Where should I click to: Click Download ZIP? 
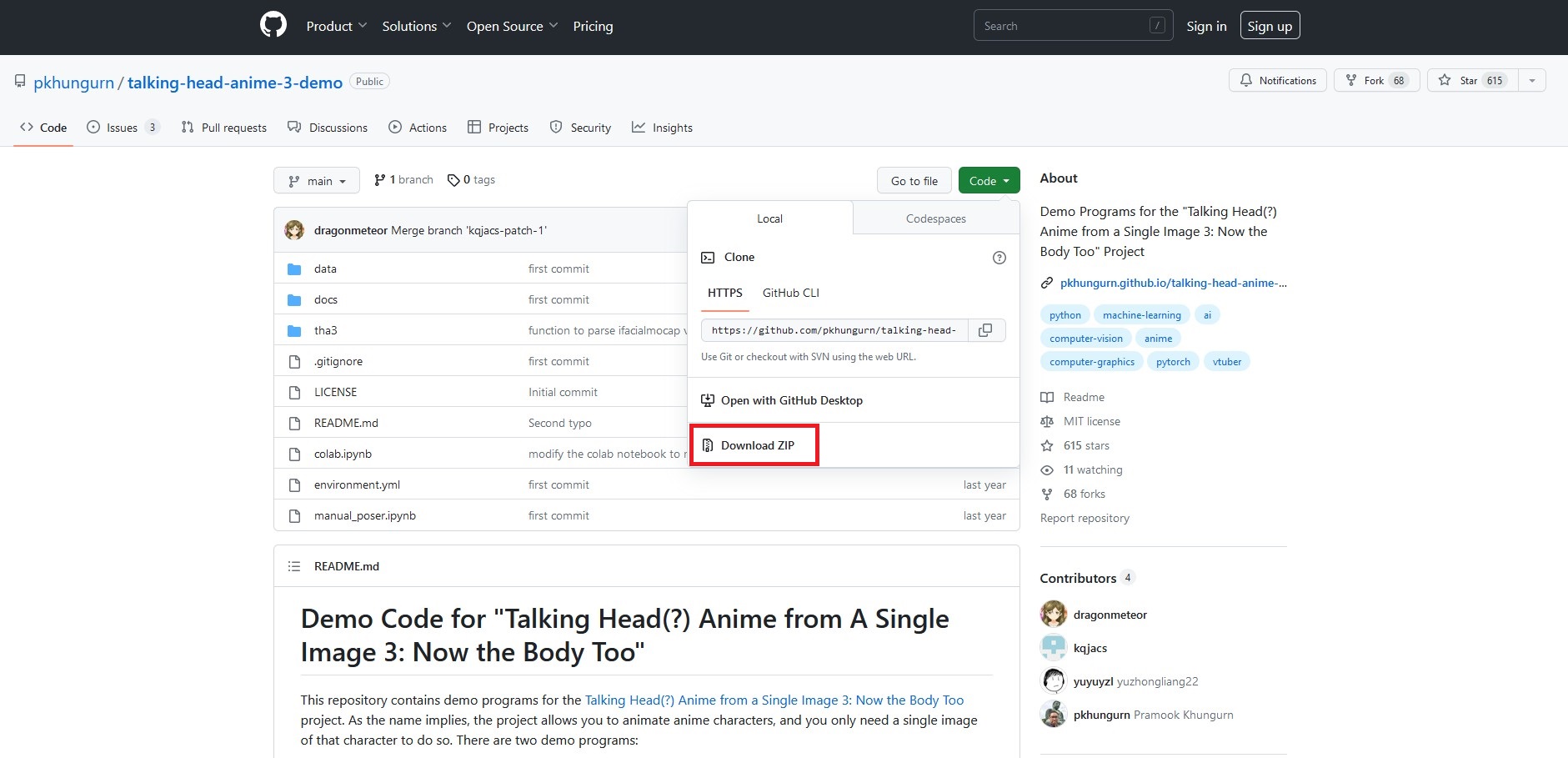757,445
